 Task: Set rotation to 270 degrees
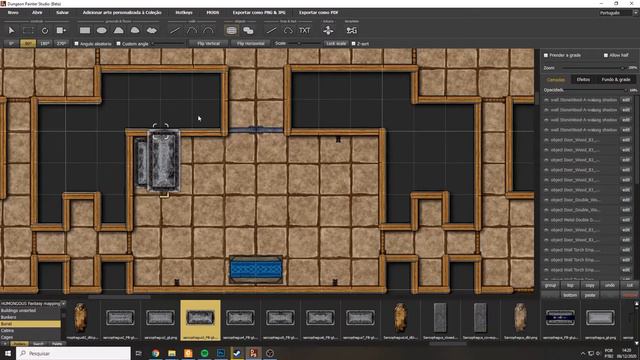tap(61, 43)
